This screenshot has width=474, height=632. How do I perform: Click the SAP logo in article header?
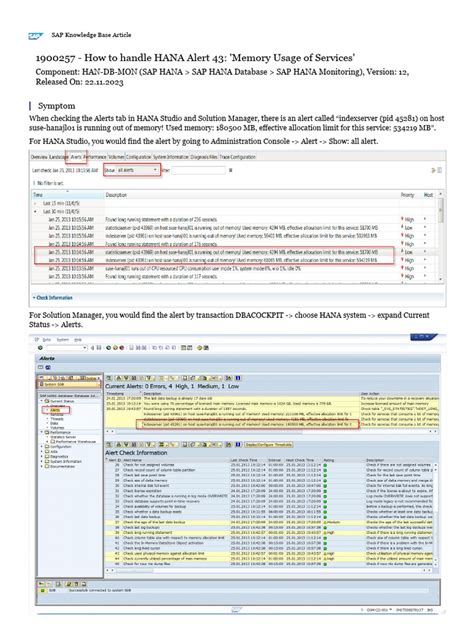[x=35, y=36]
